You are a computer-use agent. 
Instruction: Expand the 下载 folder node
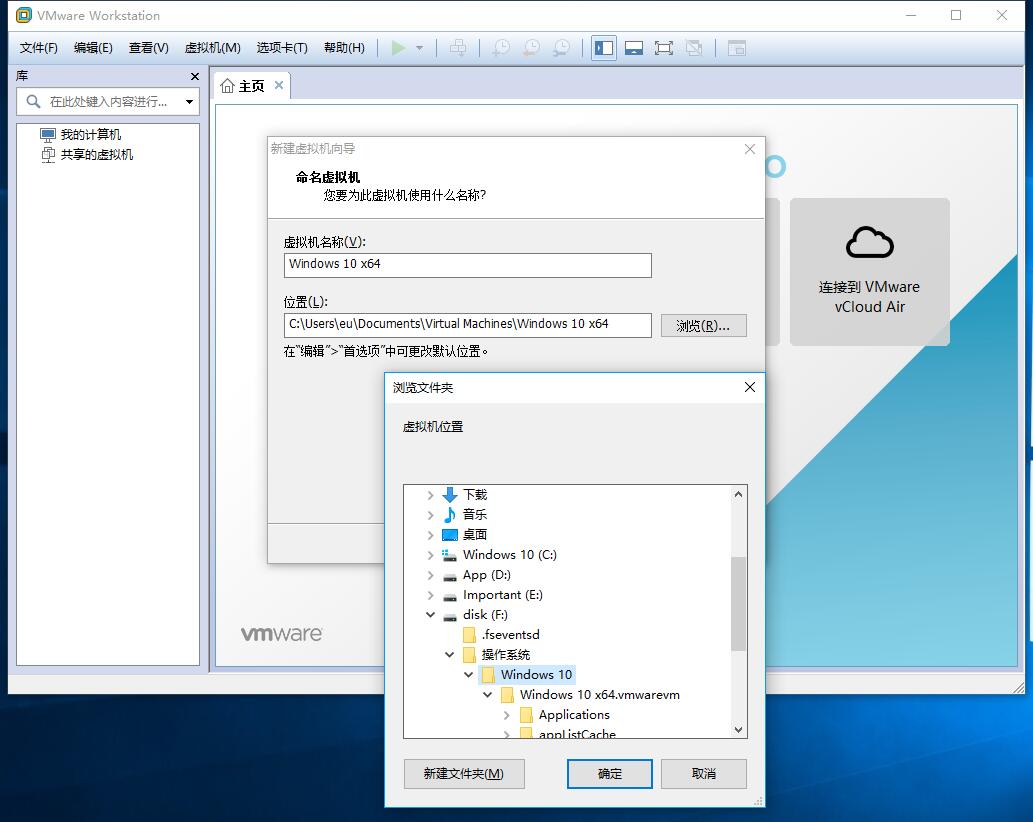tap(430, 495)
